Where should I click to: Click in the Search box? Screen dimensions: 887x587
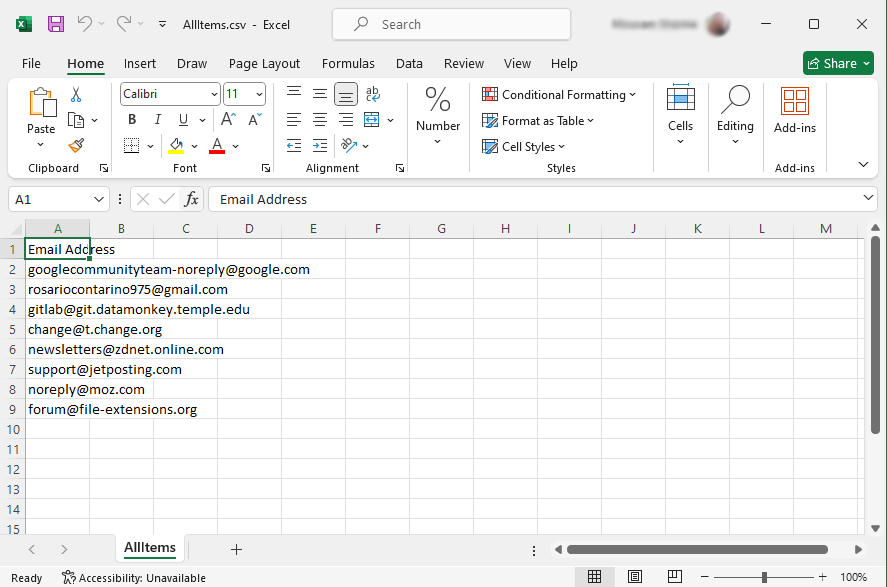[451, 24]
